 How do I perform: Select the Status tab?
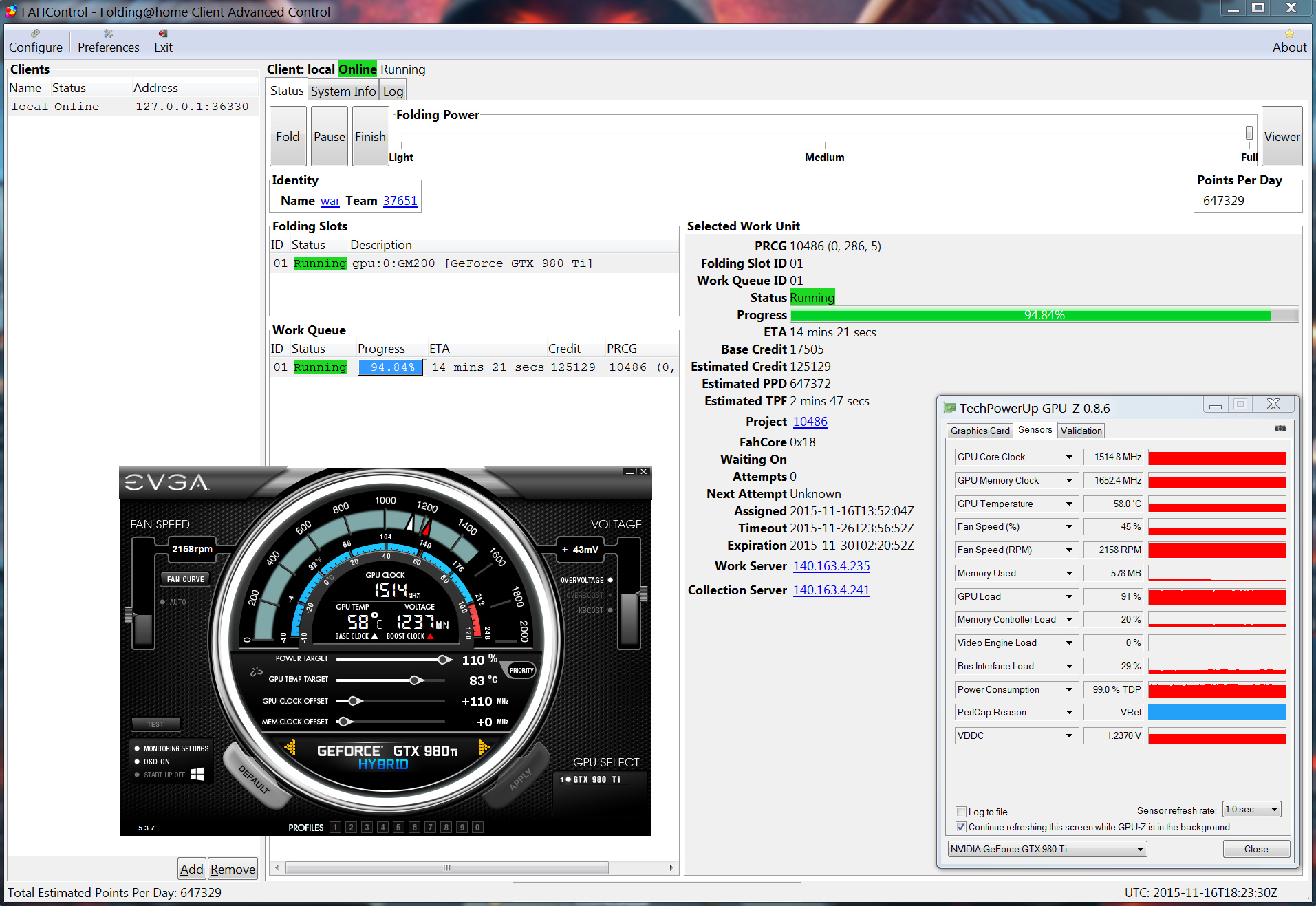pyautogui.click(x=287, y=90)
